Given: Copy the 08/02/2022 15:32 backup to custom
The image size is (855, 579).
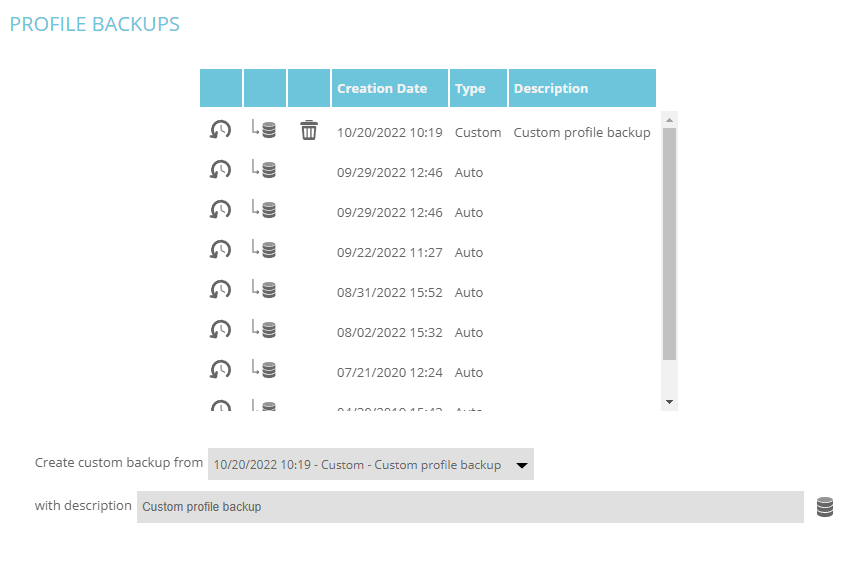Looking at the screenshot, I should 264,330.
